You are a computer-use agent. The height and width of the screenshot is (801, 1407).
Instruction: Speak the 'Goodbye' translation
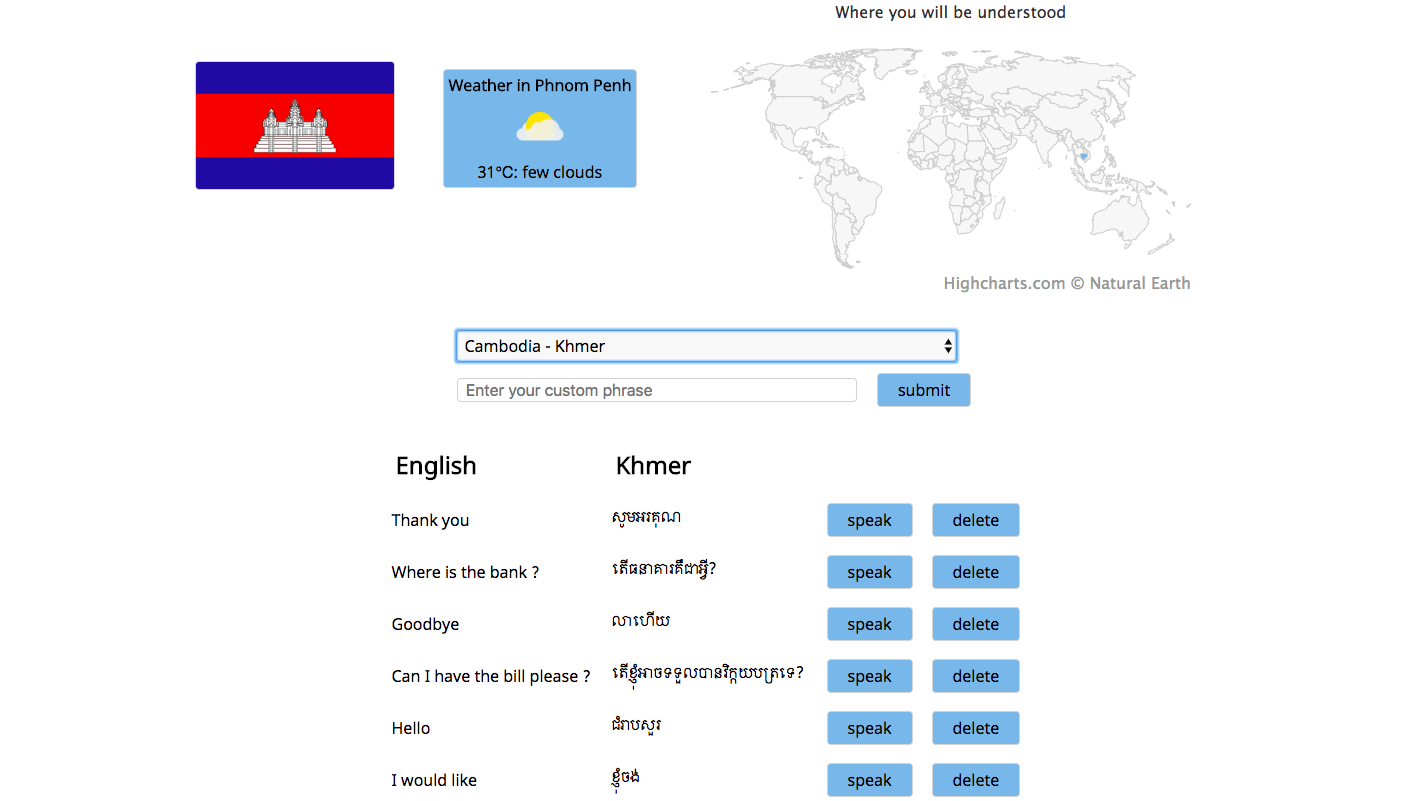coord(869,624)
